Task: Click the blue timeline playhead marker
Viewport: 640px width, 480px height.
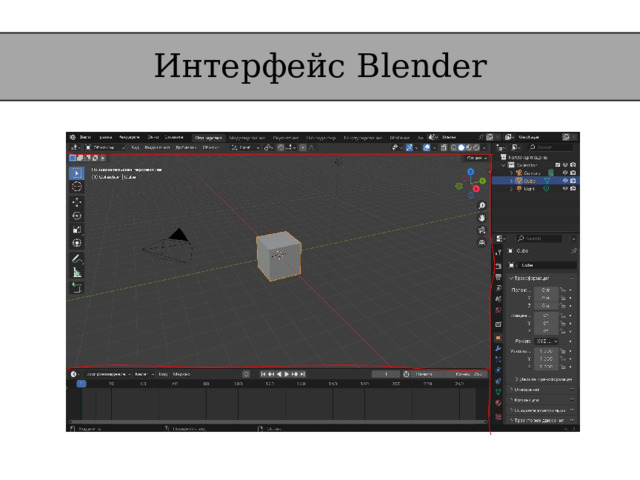Action: [x=81, y=383]
